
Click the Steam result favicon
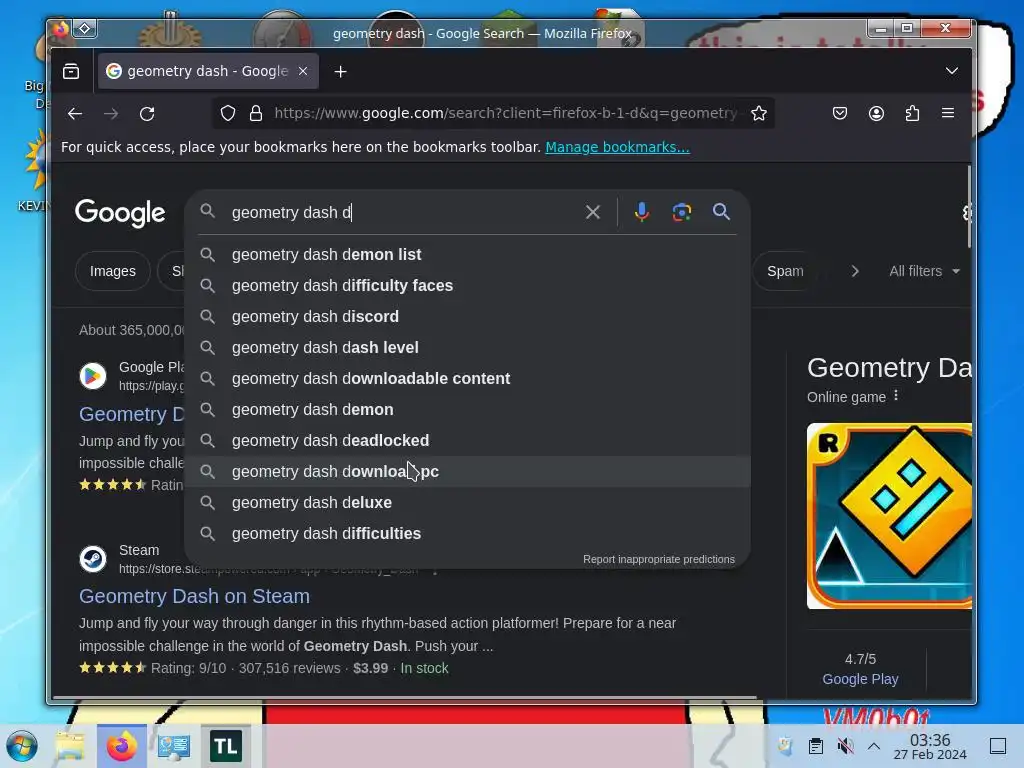[93, 560]
